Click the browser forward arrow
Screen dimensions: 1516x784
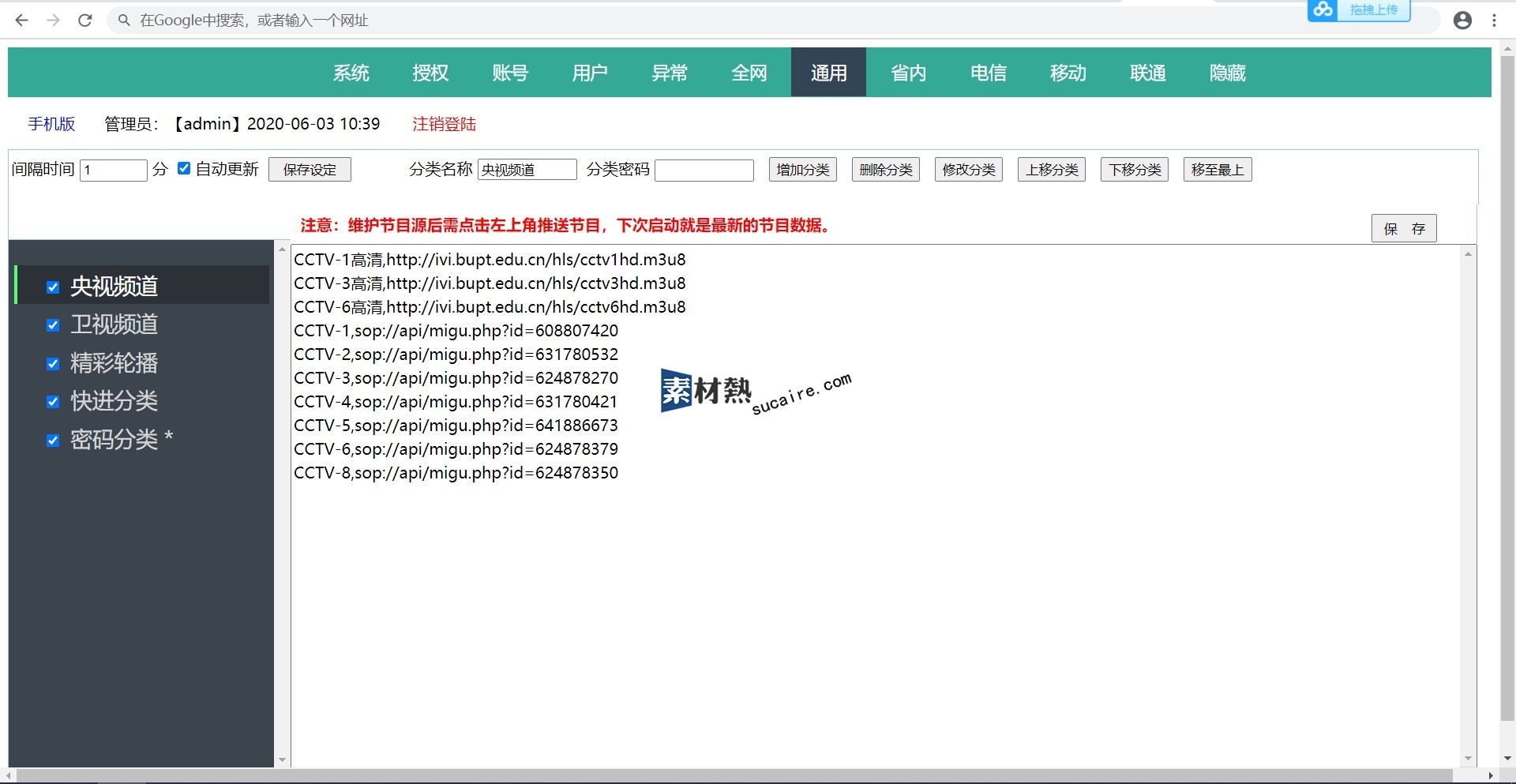tap(53, 21)
